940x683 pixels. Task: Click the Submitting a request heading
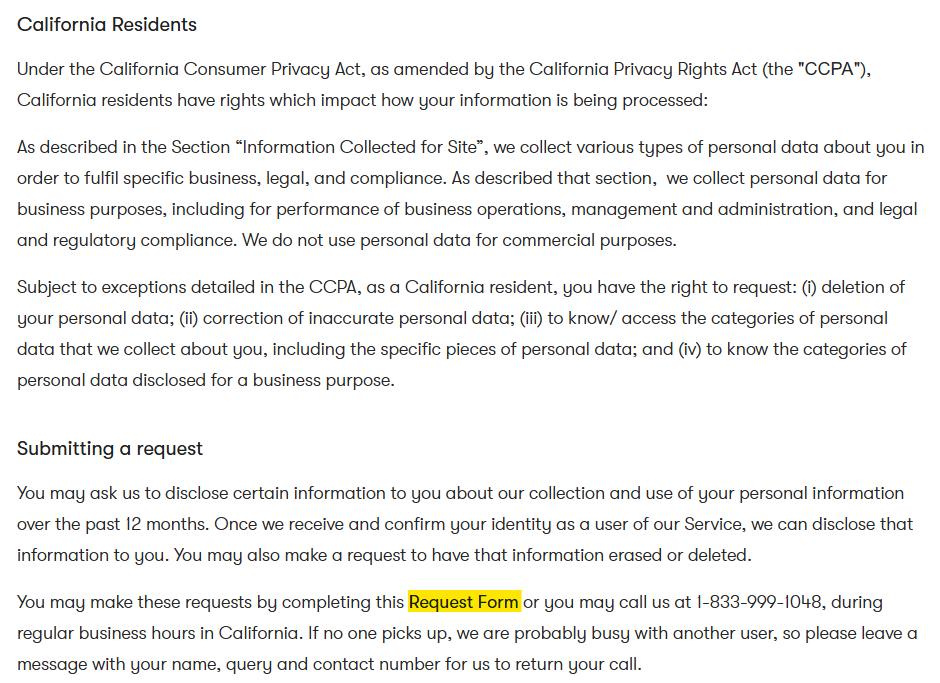[110, 449]
